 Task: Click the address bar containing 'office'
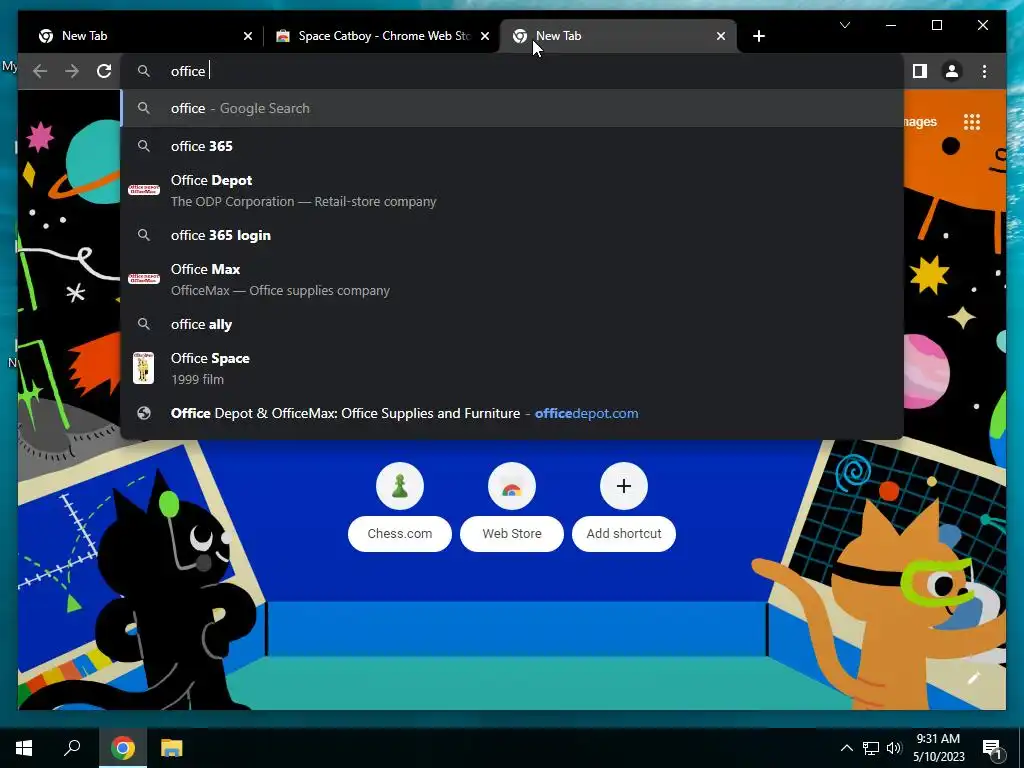pyautogui.click(x=512, y=71)
